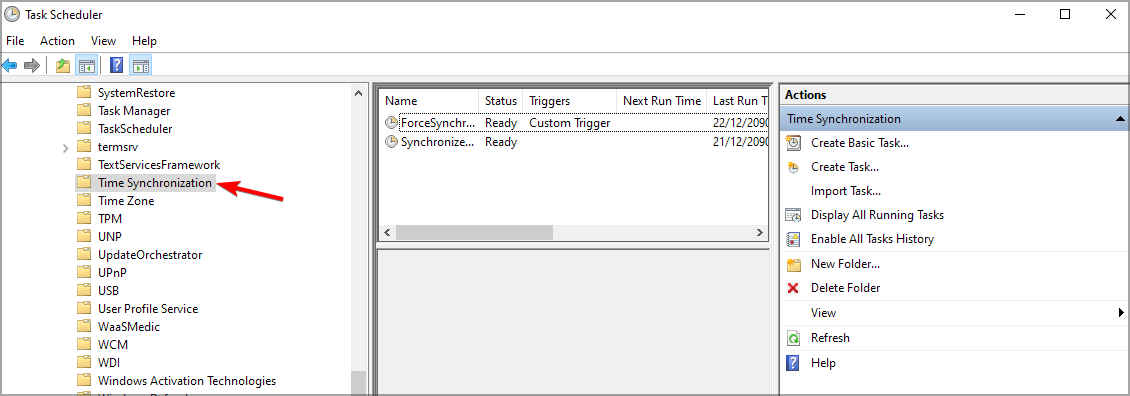The width and height of the screenshot is (1130, 396).
Task: Click the Create Basic Task icon
Action: (x=793, y=143)
